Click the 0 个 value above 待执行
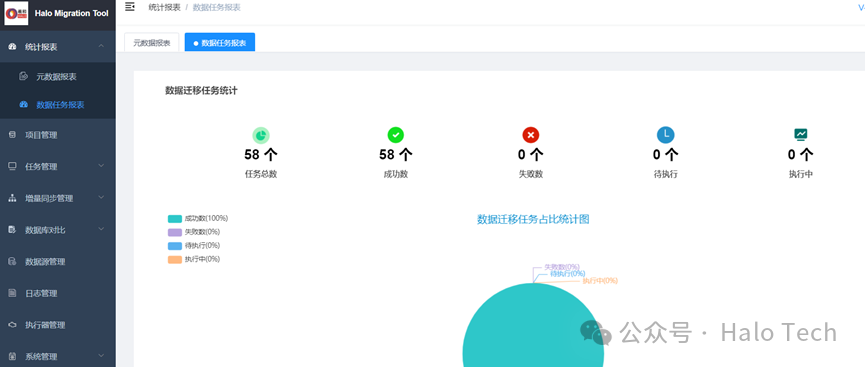 [x=666, y=155]
